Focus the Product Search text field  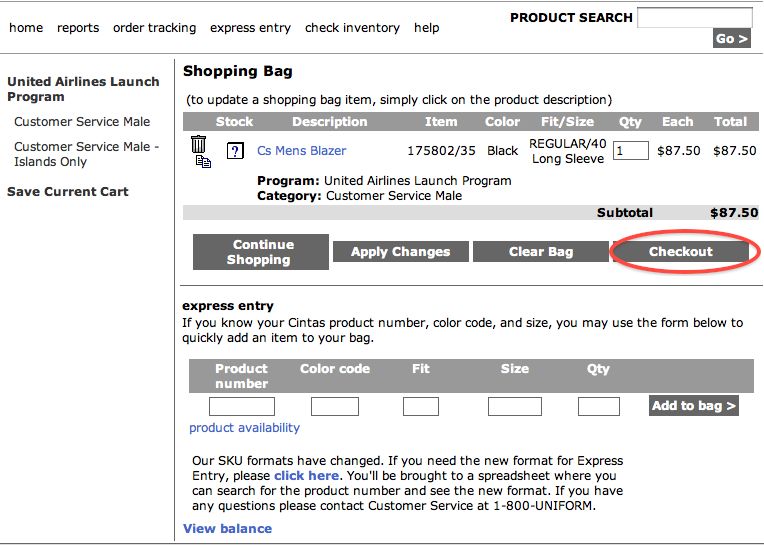click(694, 18)
